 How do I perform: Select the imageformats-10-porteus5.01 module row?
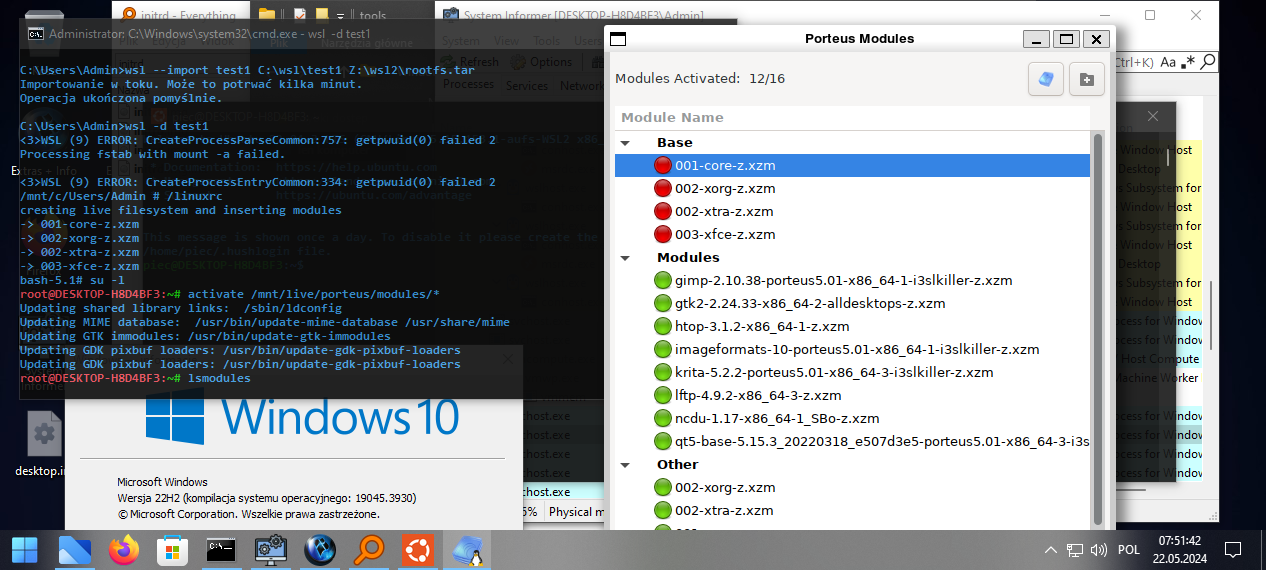852,350
